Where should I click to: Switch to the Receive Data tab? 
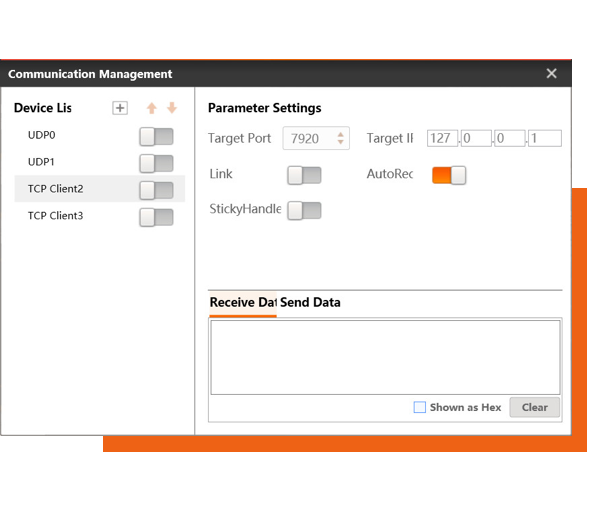click(242, 302)
